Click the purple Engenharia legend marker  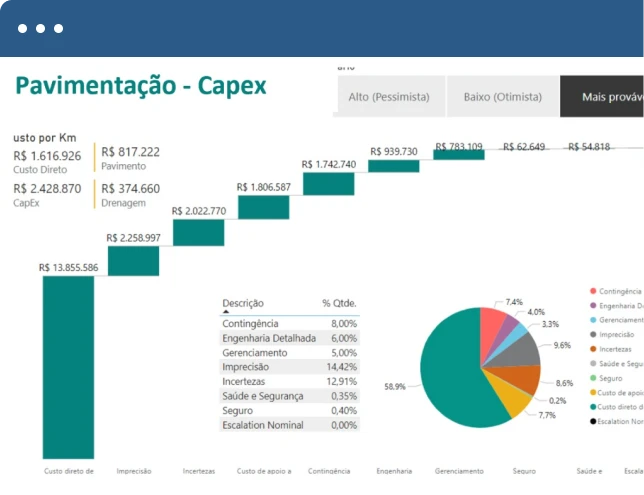593,305
